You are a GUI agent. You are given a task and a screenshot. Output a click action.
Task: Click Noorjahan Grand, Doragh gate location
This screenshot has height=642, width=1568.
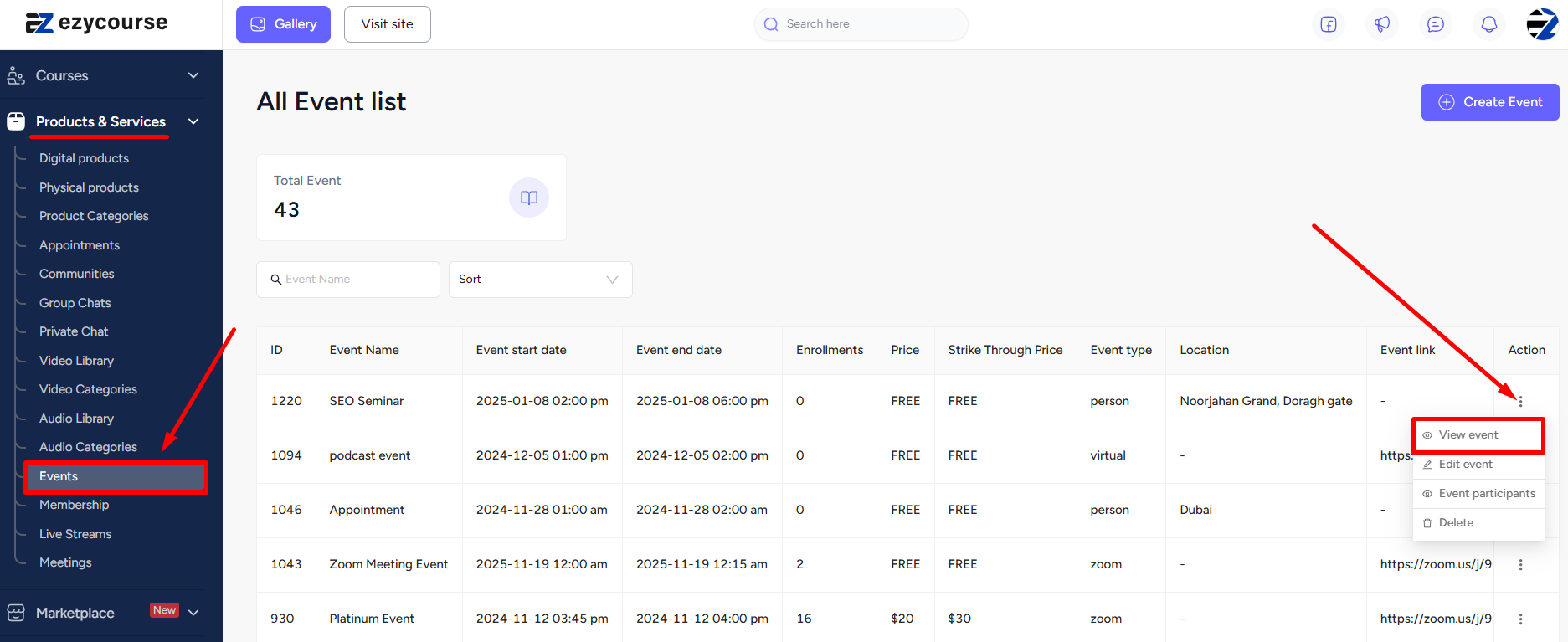point(1266,401)
